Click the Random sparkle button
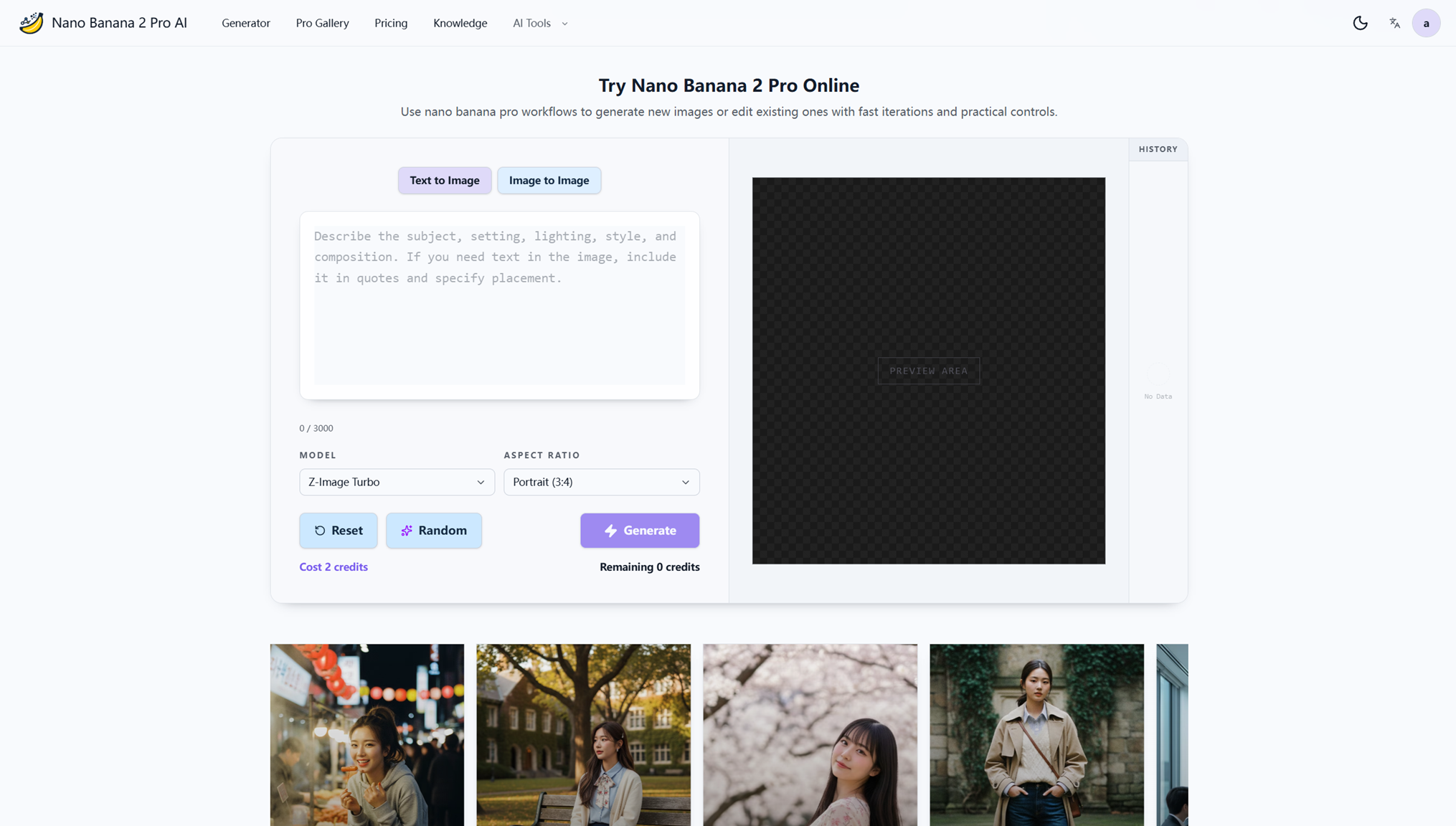 click(434, 531)
